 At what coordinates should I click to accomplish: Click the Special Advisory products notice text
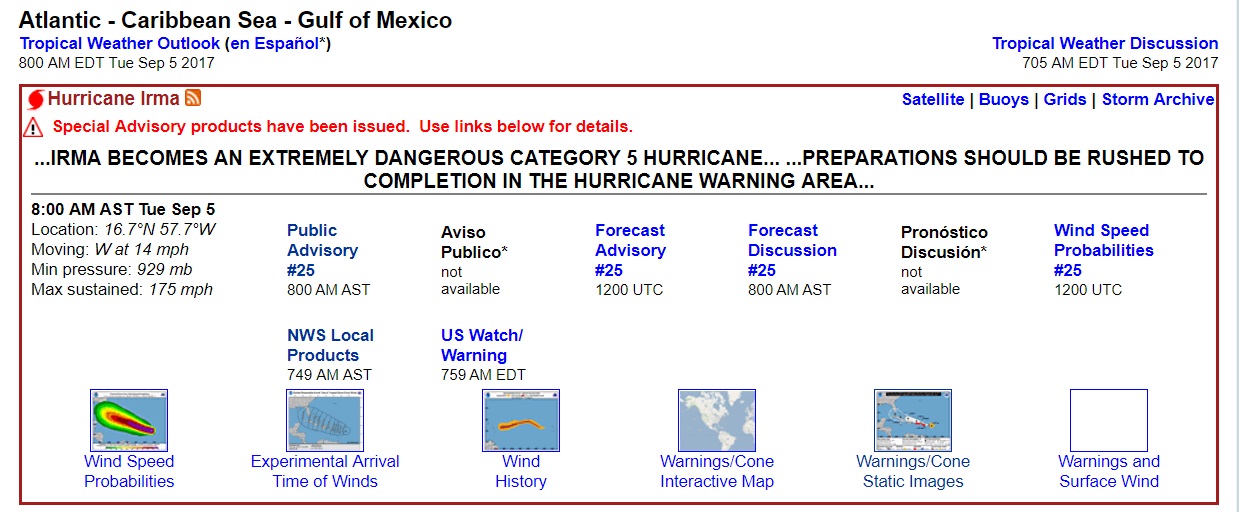pos(342,127)
